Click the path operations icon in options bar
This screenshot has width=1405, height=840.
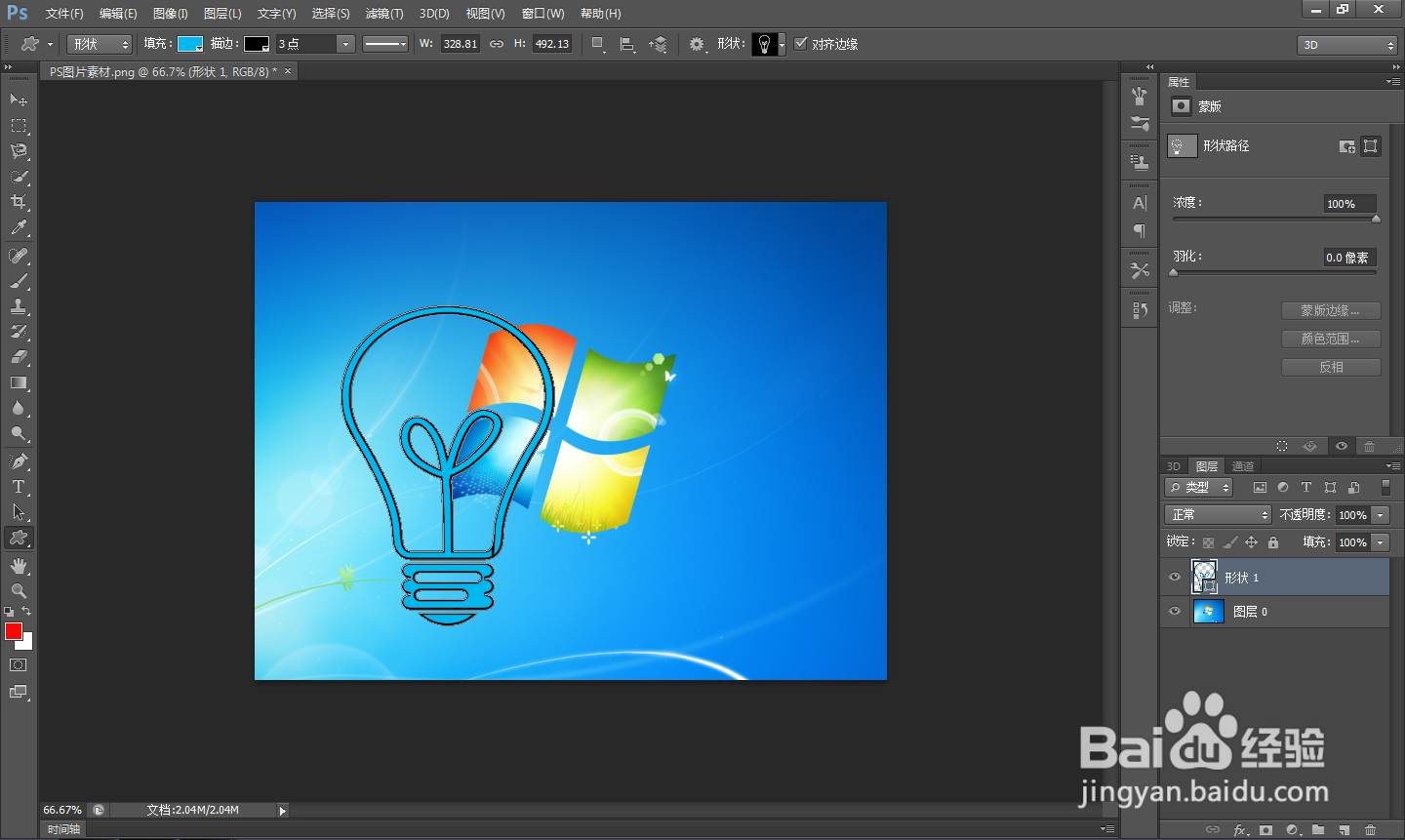pyautogui.click(x=599, y=44)
